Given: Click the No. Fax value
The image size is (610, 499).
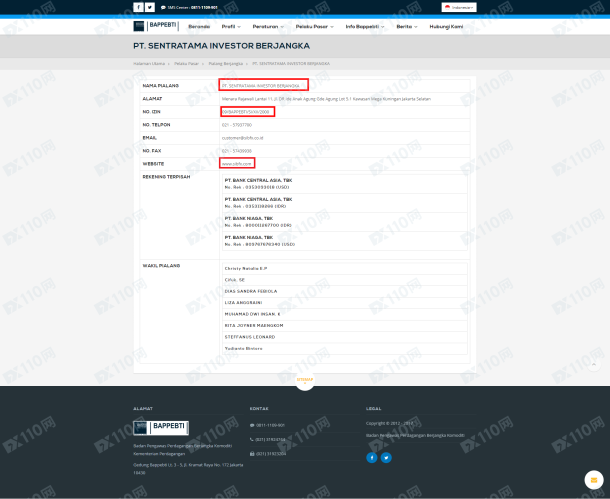Looking at the screenshot, I should (237, 151).
